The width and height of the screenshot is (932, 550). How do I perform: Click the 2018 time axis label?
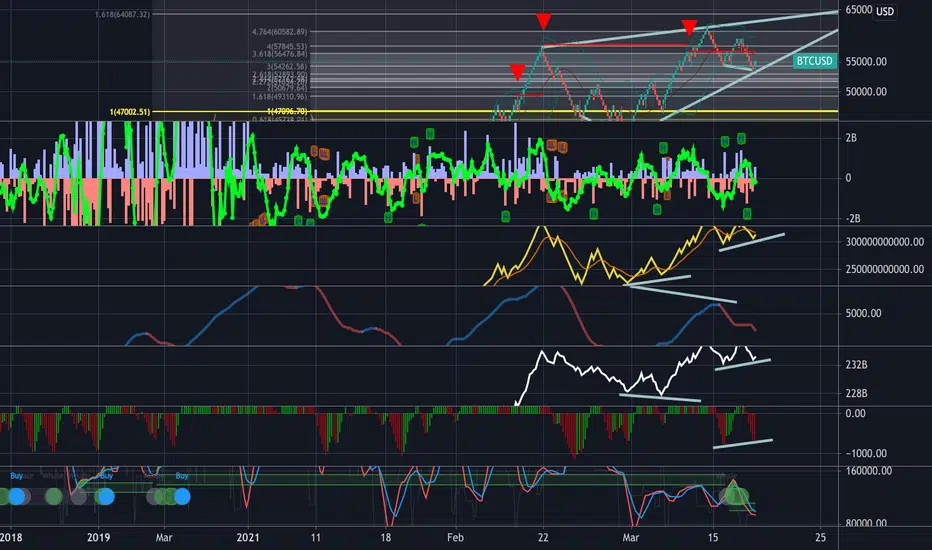tap(11, 538)
